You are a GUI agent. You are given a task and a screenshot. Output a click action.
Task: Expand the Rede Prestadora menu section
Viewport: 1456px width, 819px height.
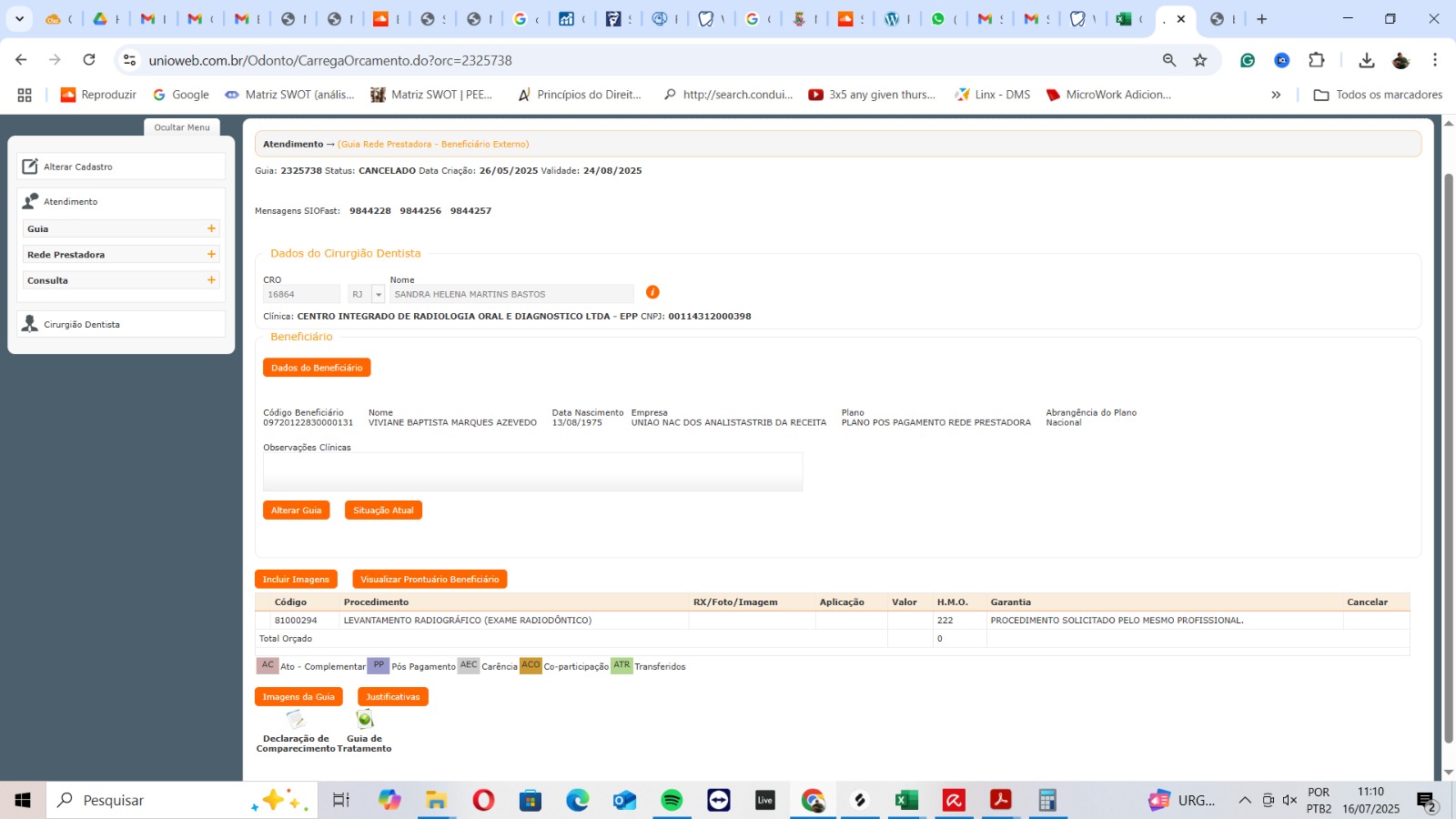point(211,255)
